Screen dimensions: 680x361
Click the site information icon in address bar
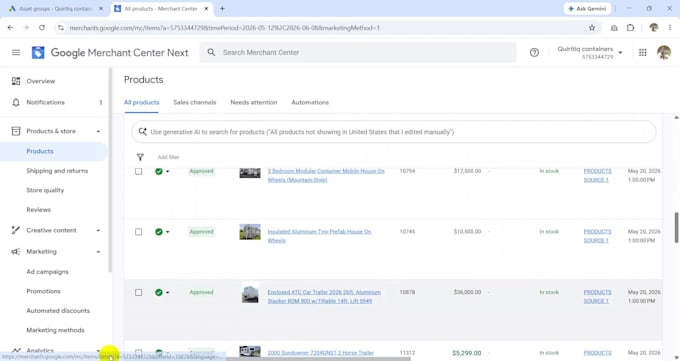coord(61,28)
